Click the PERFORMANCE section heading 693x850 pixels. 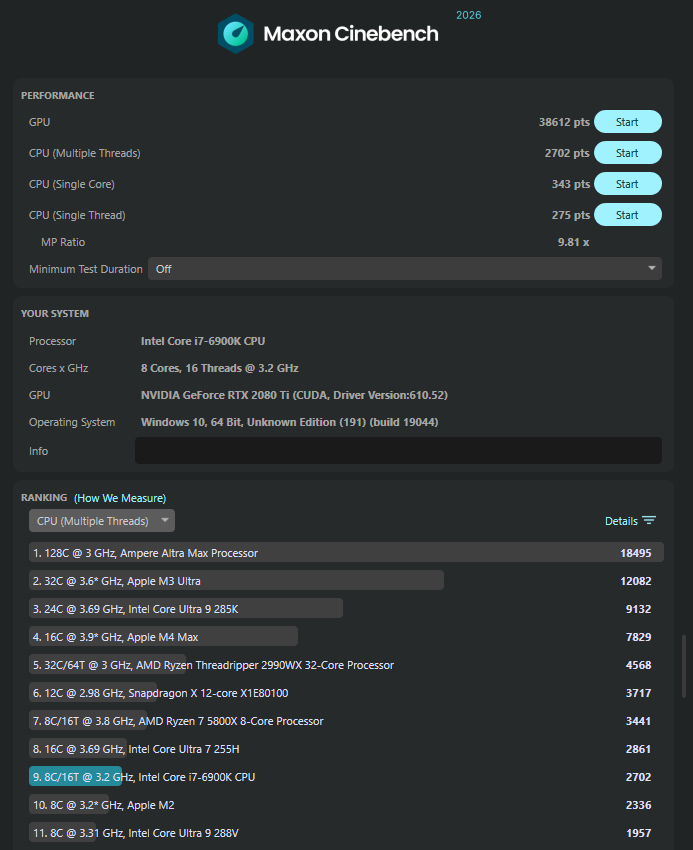click(57, 95)
